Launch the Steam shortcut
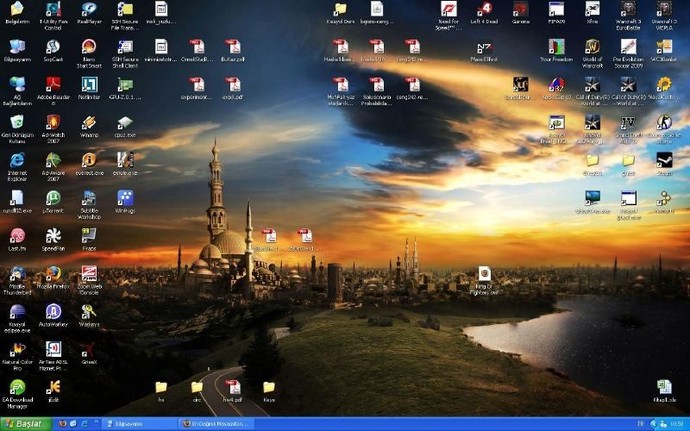 (664, 160)
